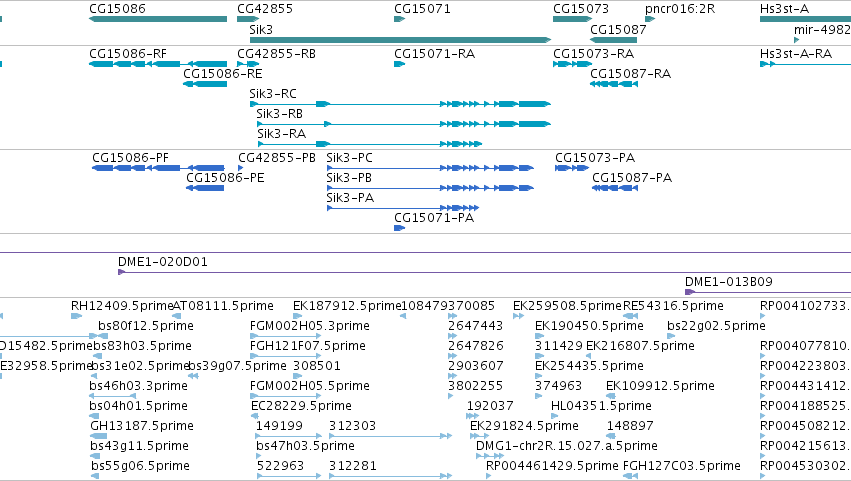Image resolution: width=851 pixels, height=481 pixels.
Task: Click the Sik3-RB transcript label
Action: (x=280, y=114)
